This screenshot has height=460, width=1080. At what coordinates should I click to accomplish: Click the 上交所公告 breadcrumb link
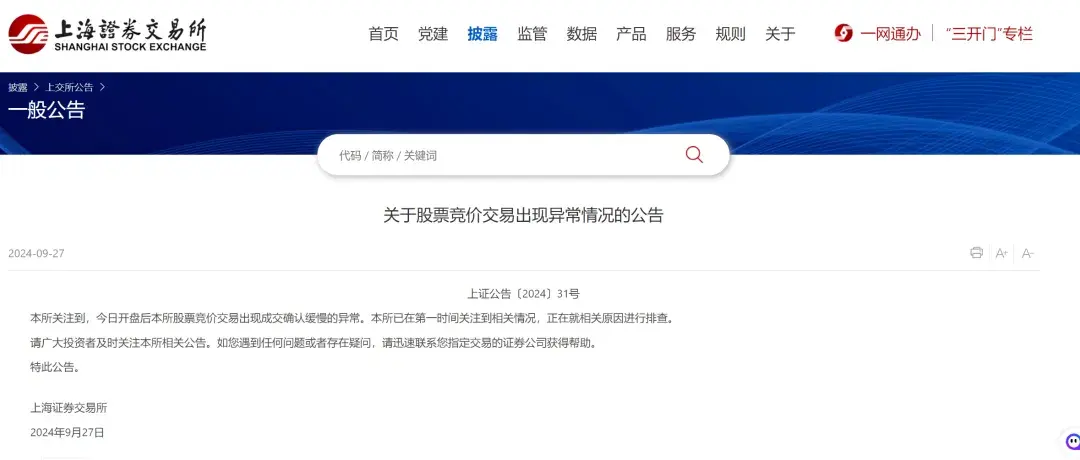[x=69, y=87]
